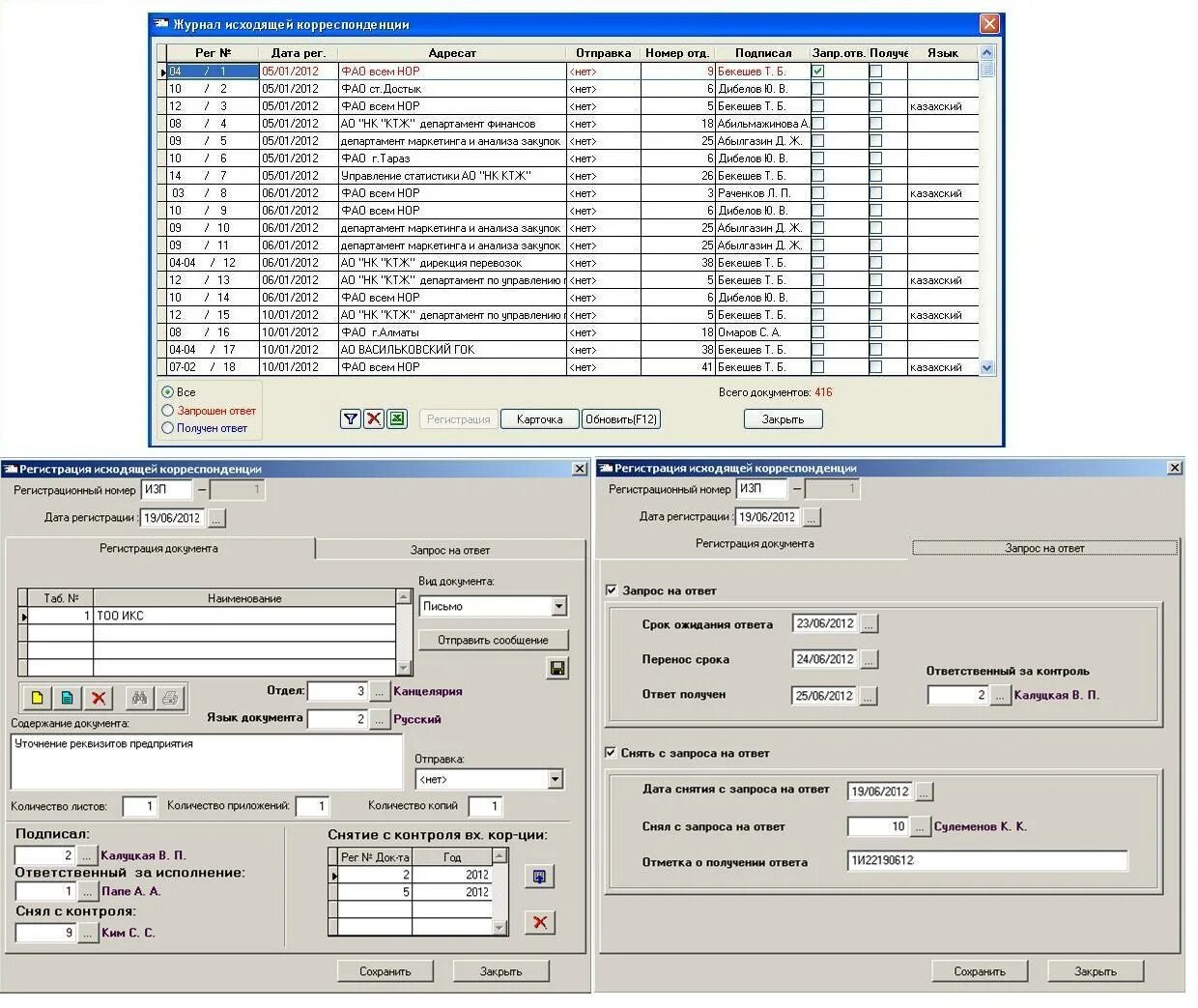Click the yellow new document icon
Viewport: 1198px width, 1008px height.
click(37, 698)
